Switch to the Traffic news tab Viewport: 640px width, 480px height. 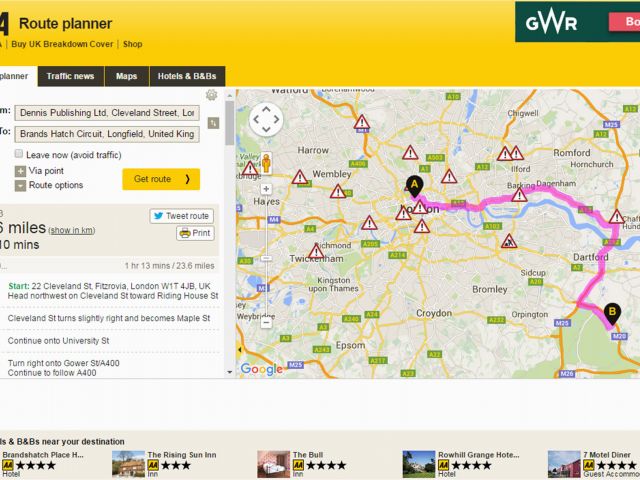click(x=71, y=76)
